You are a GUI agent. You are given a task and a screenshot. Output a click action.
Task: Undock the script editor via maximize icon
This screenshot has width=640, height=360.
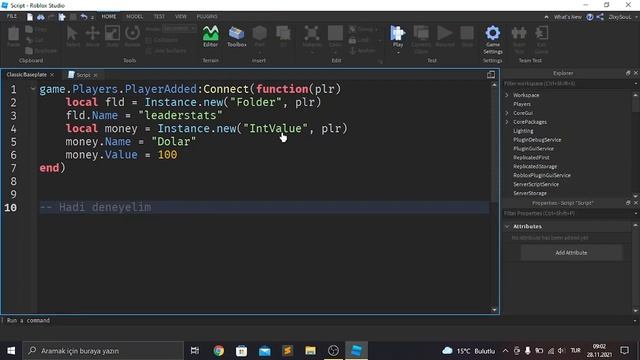click(x=491, y=74)
